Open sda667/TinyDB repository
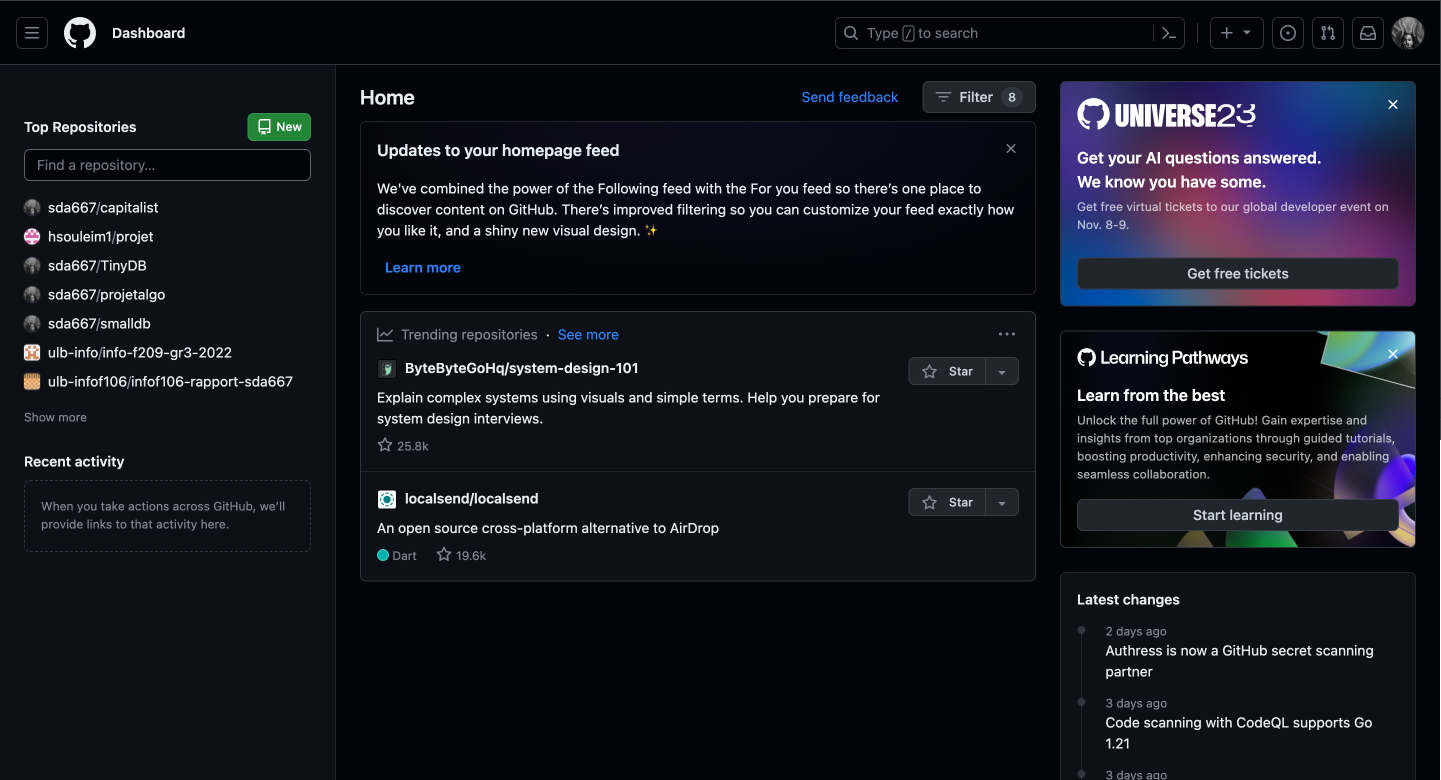The image size is (1441, 780). pyautogui.click(x=97, y=266)
